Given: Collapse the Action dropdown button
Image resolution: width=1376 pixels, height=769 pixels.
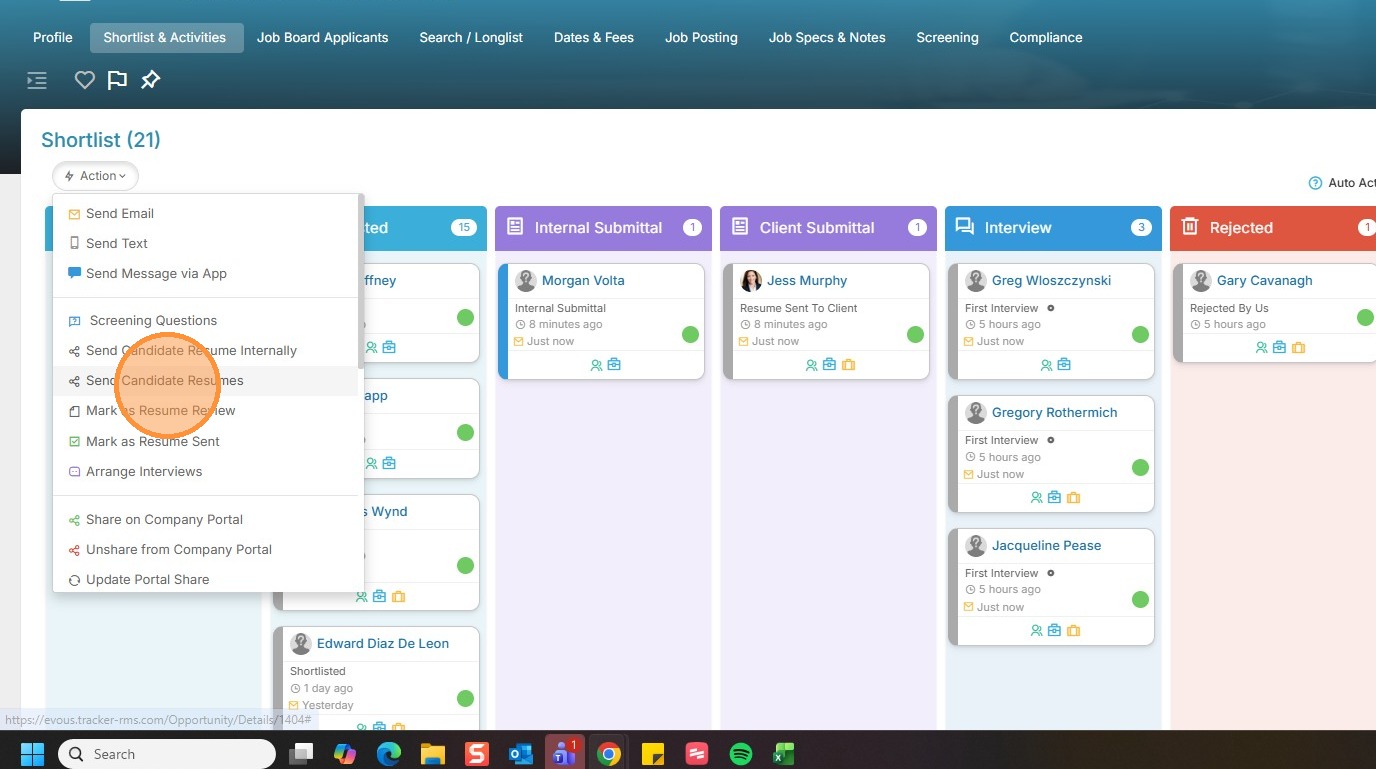Looking at the screenshot, I should point(96,176).
